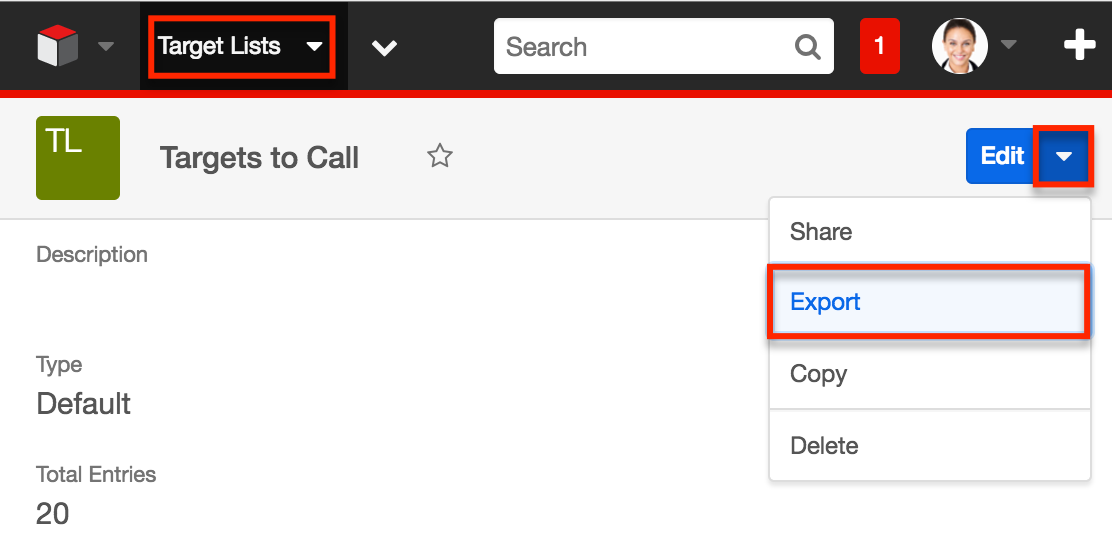Open the red notifications badge
This screenshot has height=546, width=1112.
coord(879,46)
